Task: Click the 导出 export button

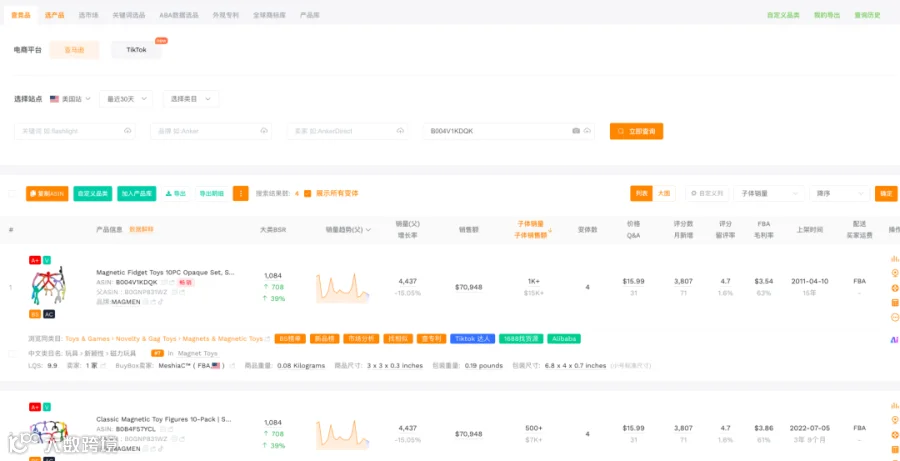Action: (176, 193)
